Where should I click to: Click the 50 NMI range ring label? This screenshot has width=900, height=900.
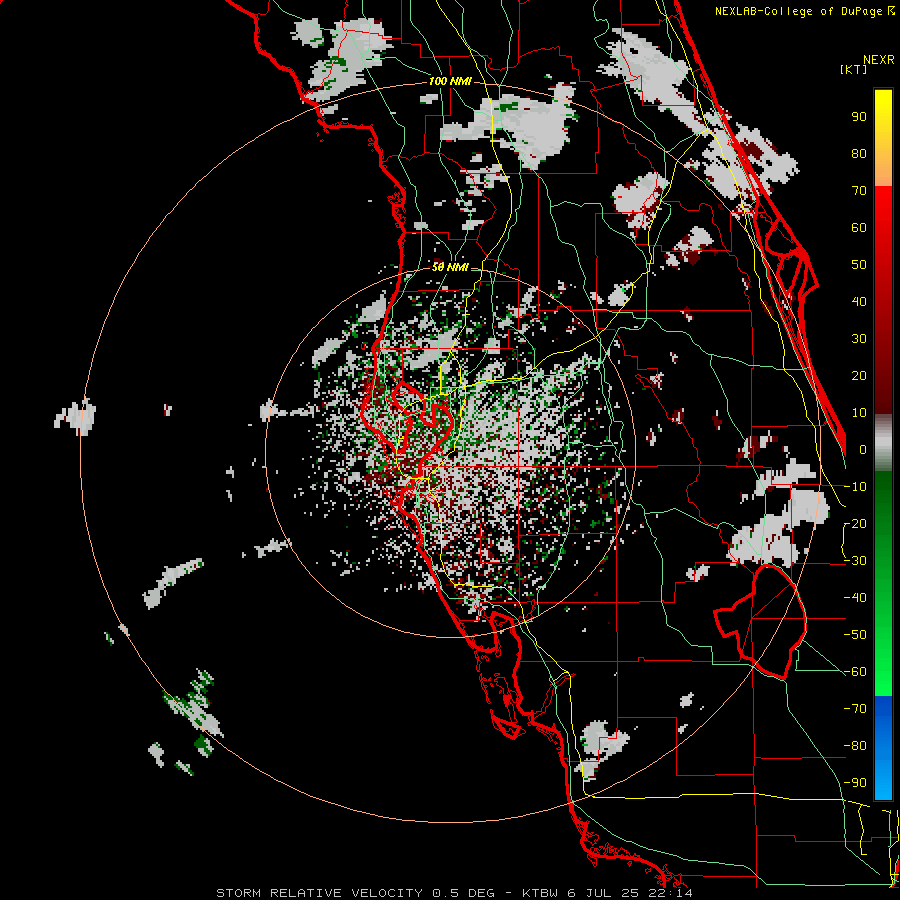[450, 267]
